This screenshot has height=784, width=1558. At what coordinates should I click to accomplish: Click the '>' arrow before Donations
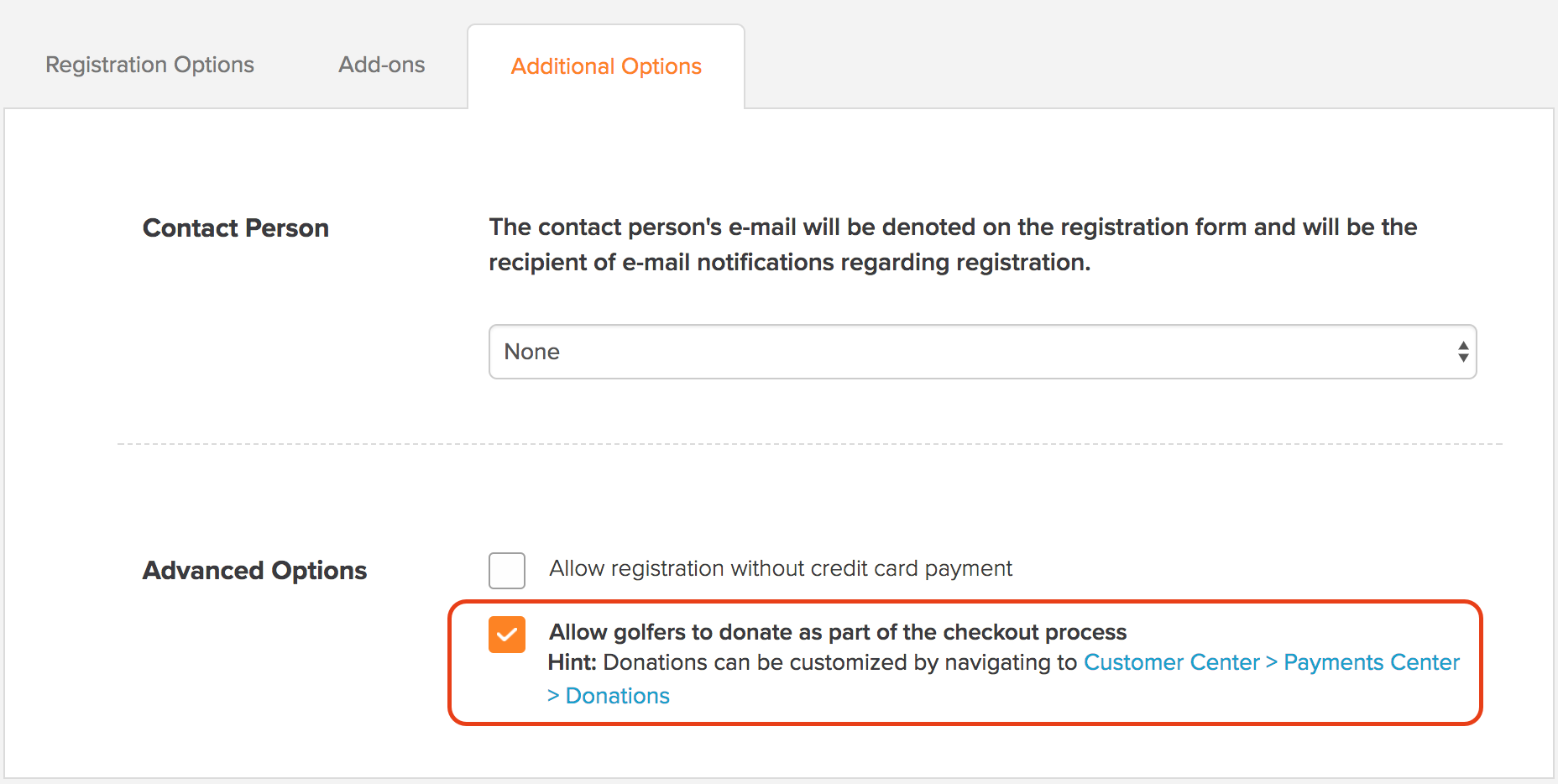pyautogui.click(x=553, y=696)
